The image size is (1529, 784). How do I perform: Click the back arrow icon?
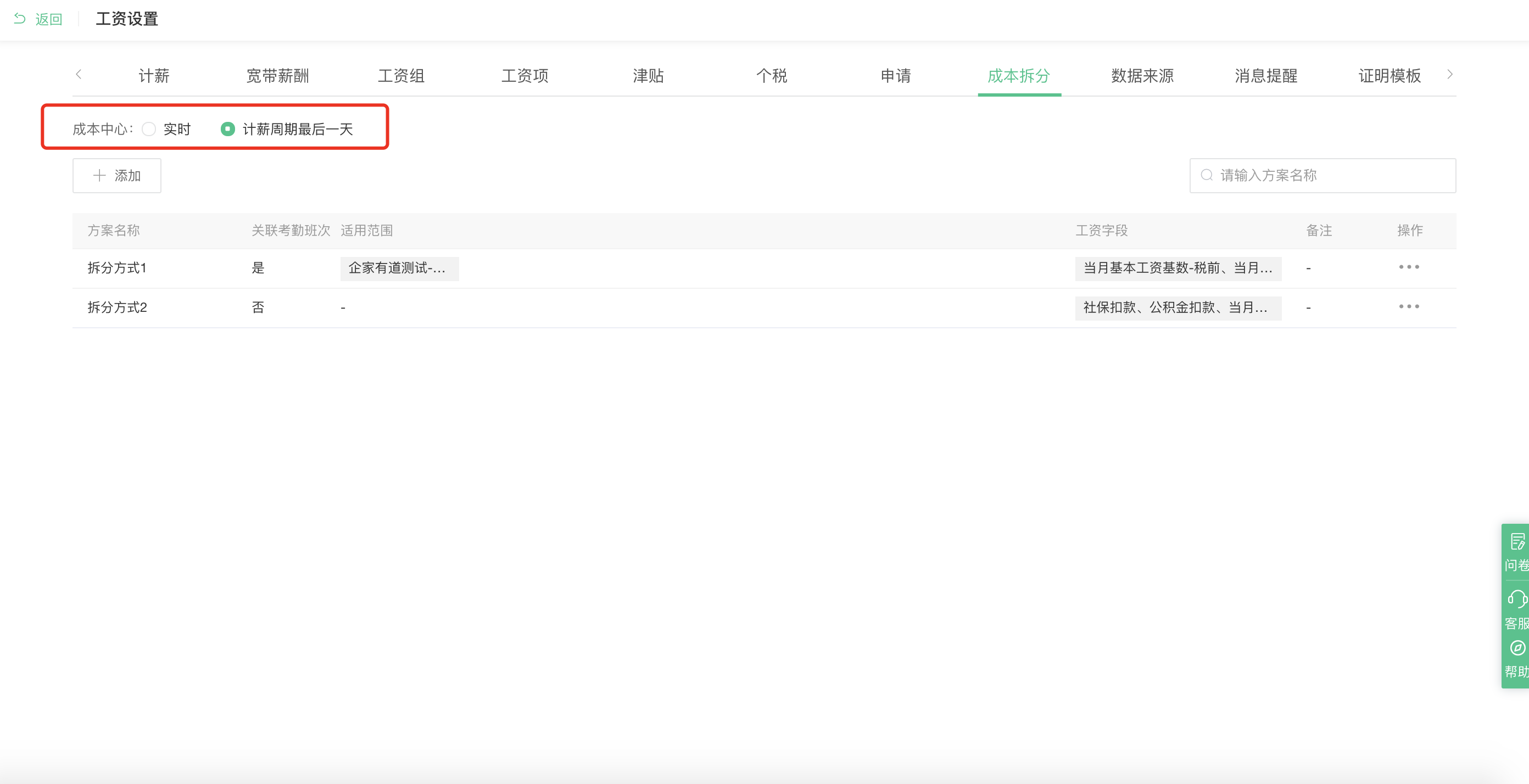click(20, 19)
